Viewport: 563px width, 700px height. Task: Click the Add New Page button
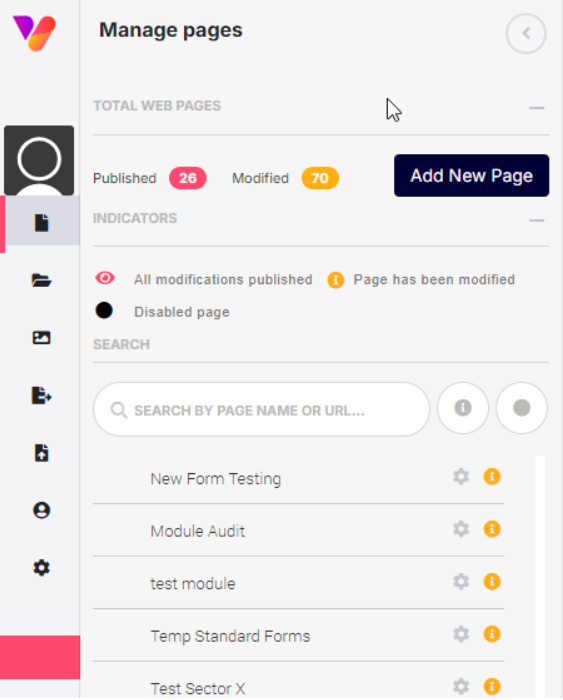[x=471, y=175]
